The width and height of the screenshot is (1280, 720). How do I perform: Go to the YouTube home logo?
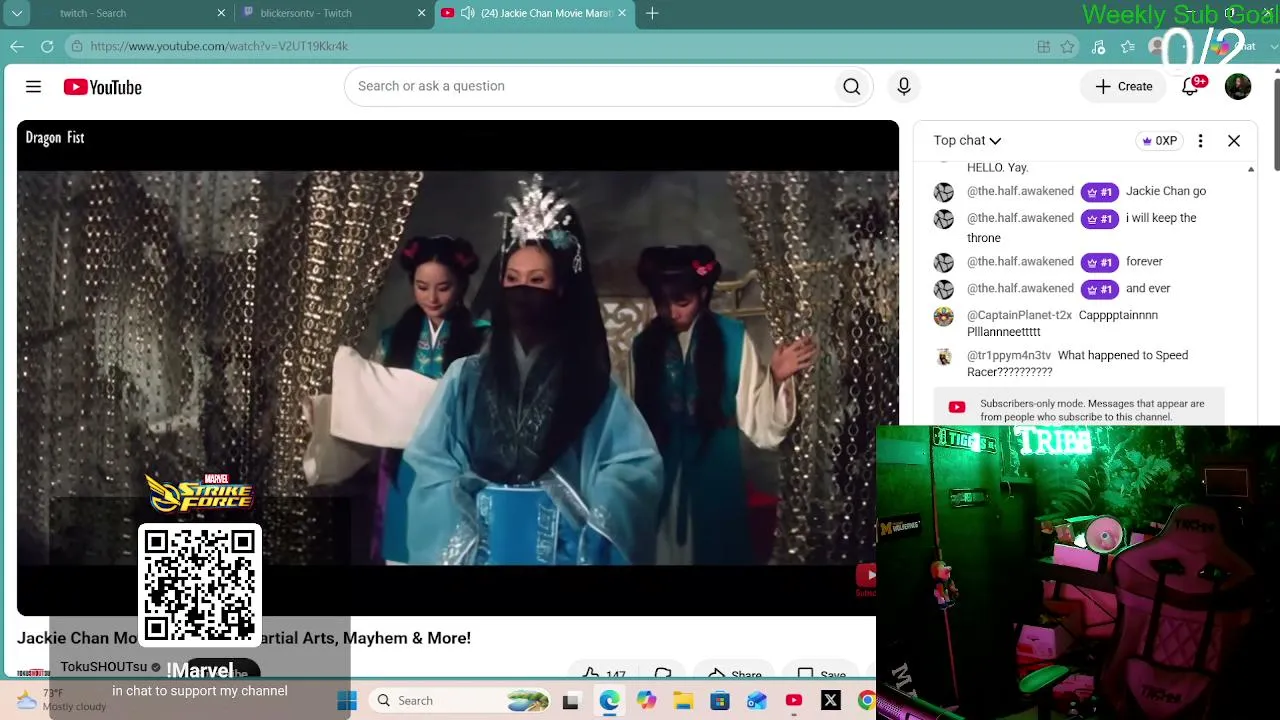coord(103,87)
